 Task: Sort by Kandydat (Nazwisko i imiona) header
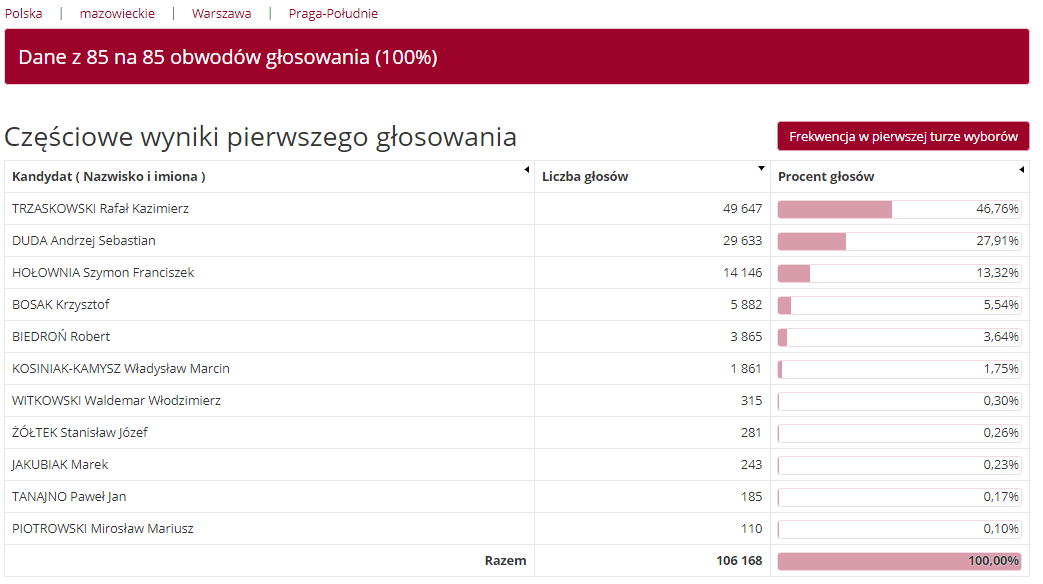(108, 176)
